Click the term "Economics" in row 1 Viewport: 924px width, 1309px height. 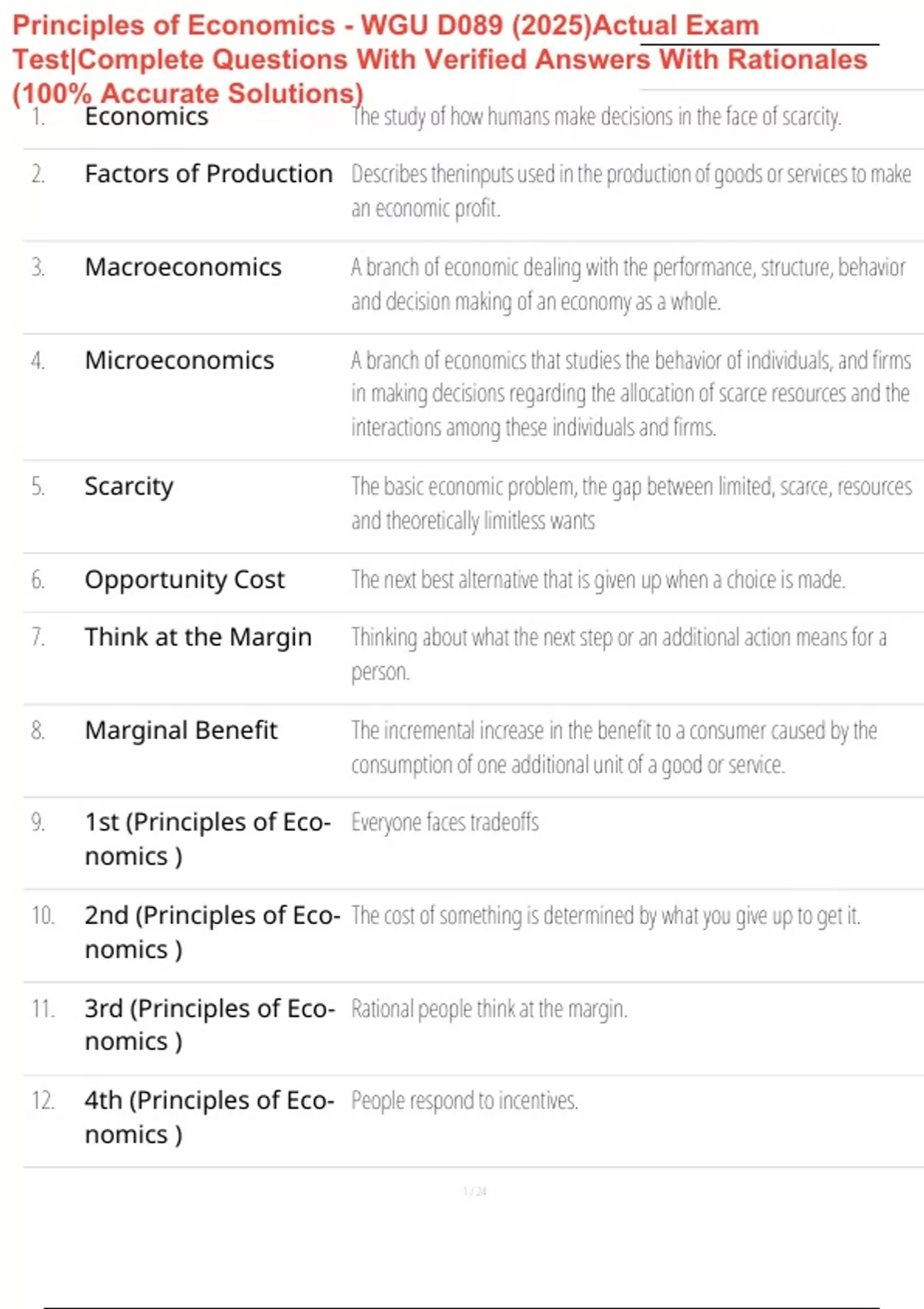click(146, 117)
